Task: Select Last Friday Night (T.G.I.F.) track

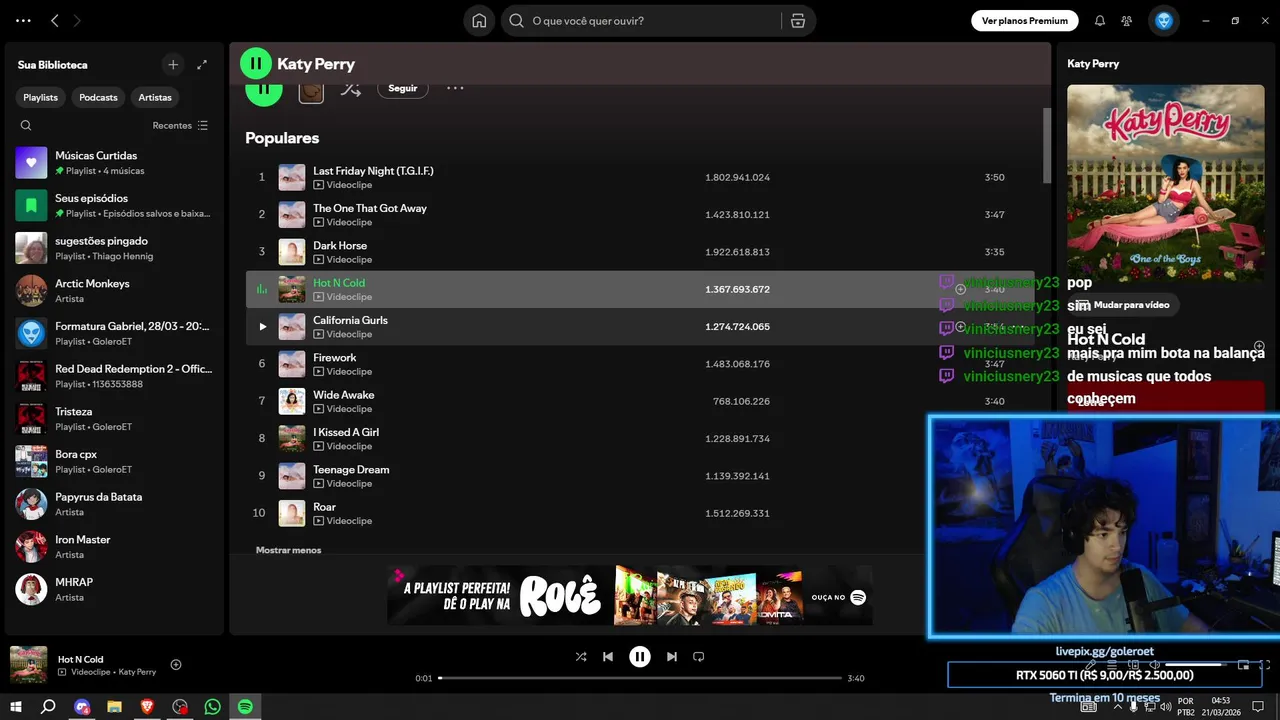Action: click(640, 177)
